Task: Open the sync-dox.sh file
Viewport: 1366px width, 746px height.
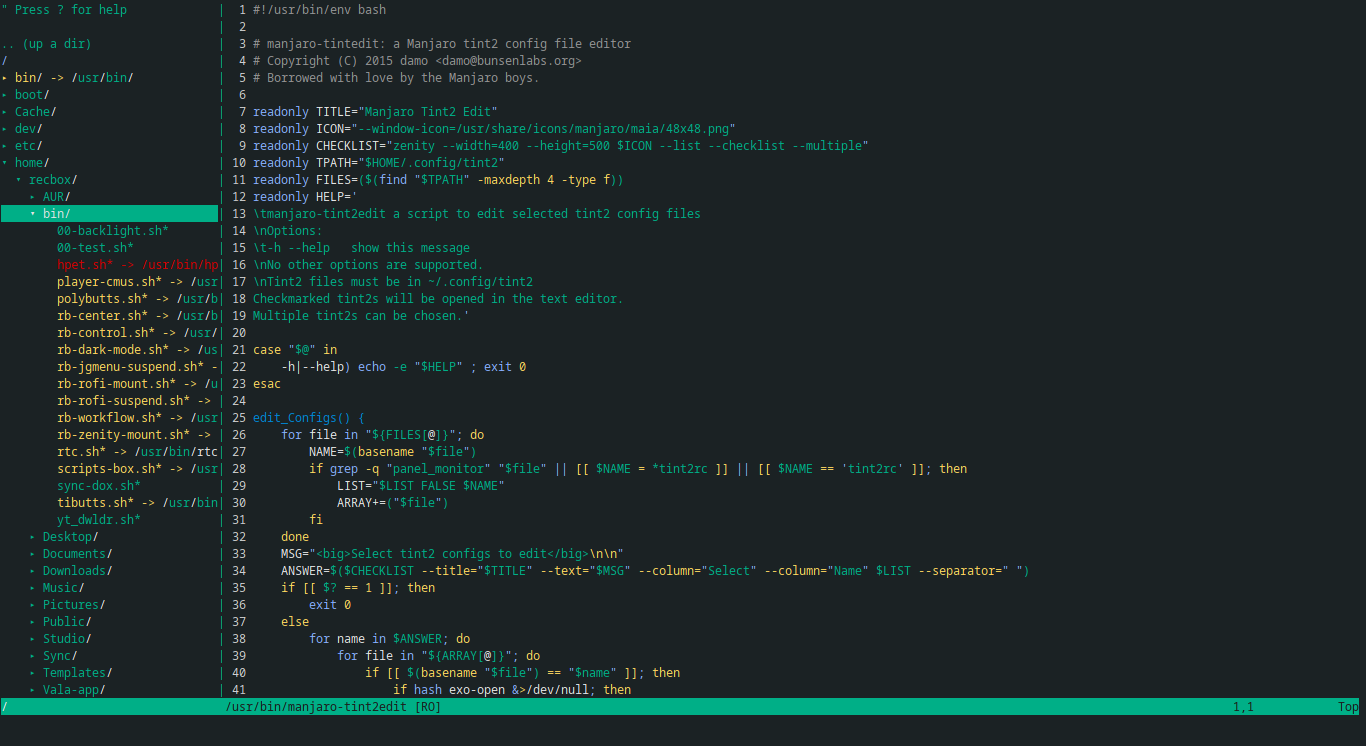Action: [98, 486]
